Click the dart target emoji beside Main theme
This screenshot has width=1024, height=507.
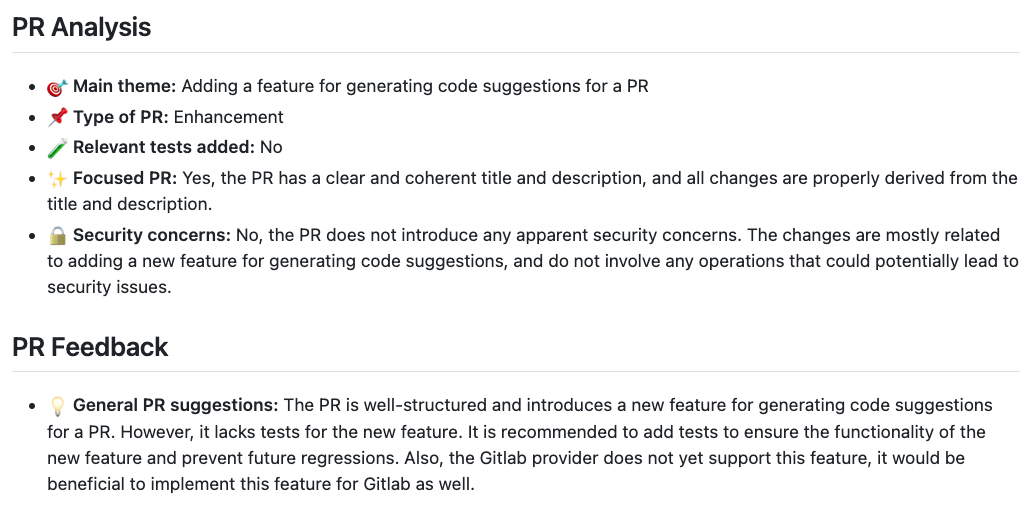point(57,87)
